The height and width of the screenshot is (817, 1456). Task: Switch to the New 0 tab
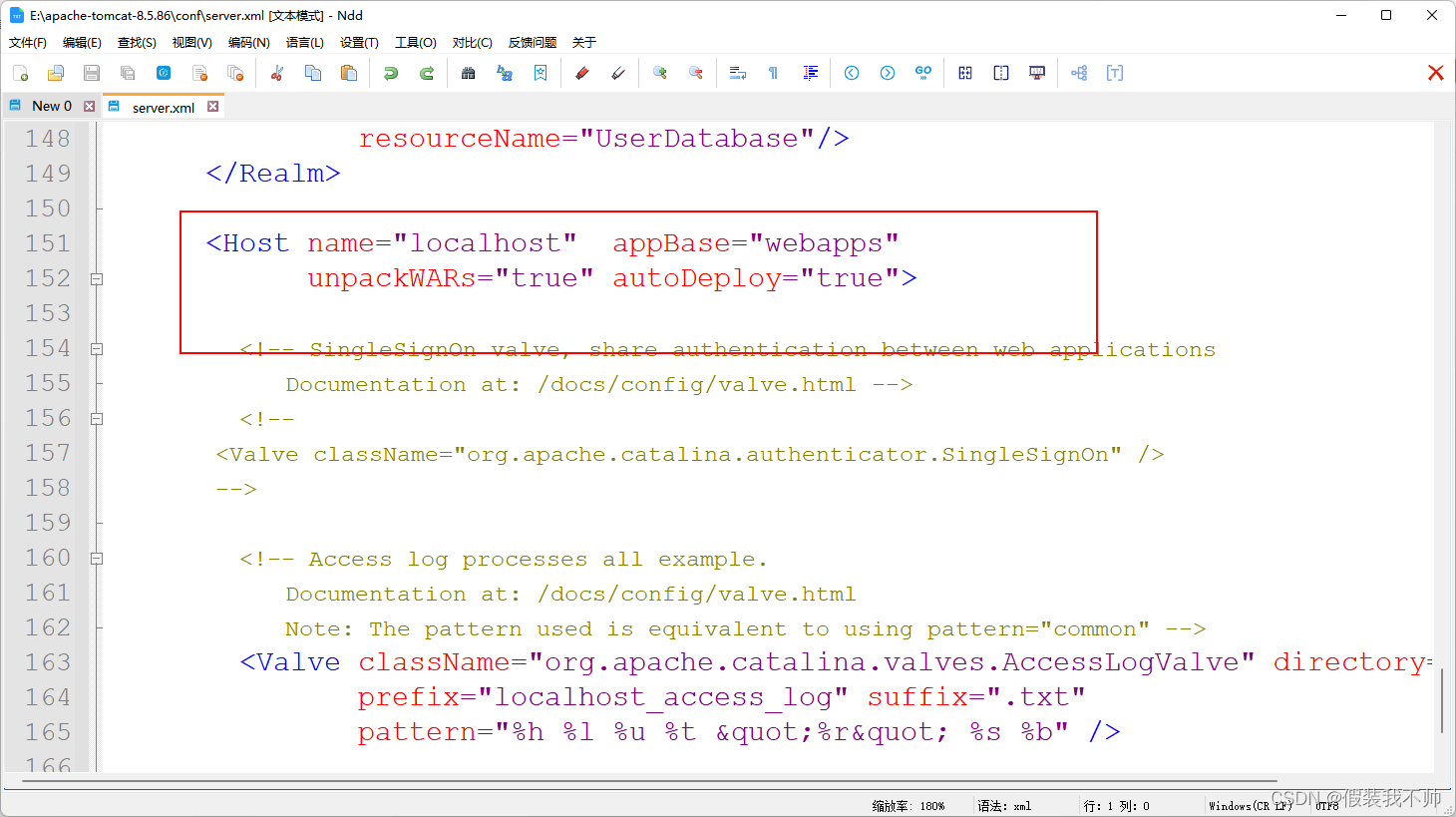tap(51, 106)
